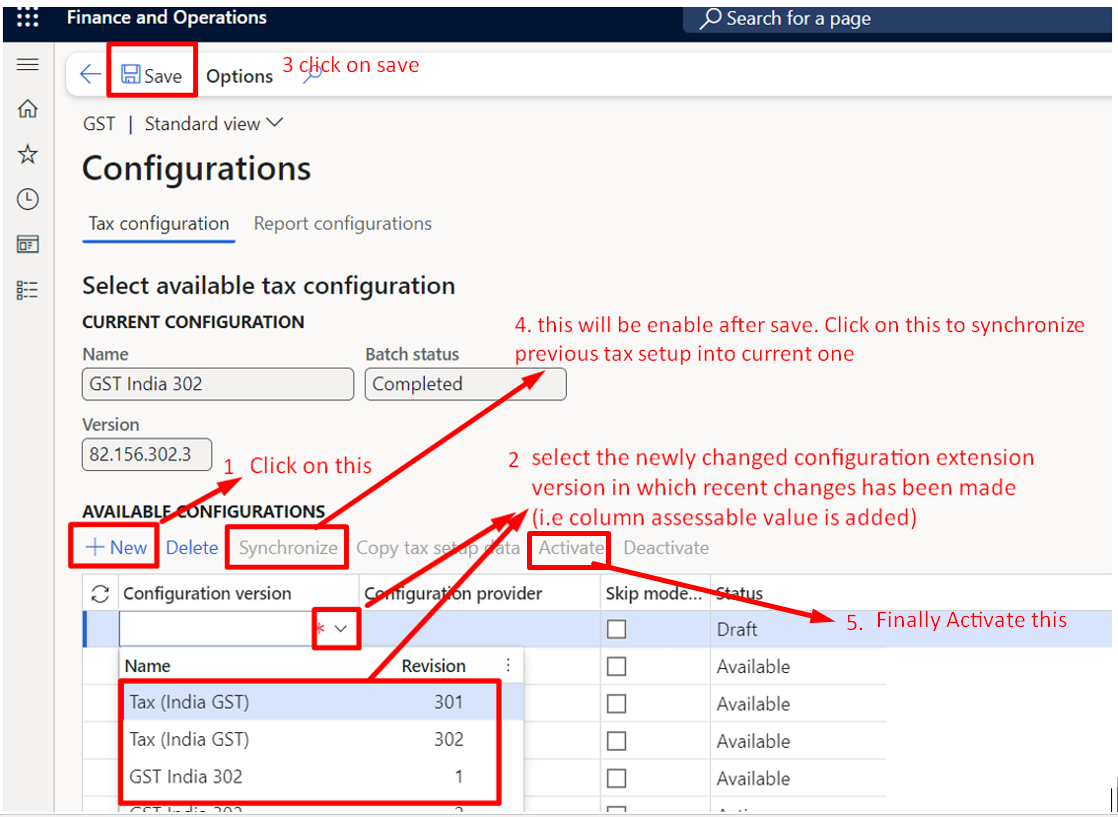Sort by Configuration provider column header
The height and width of the screenshot is (817, 1118).
453,593
